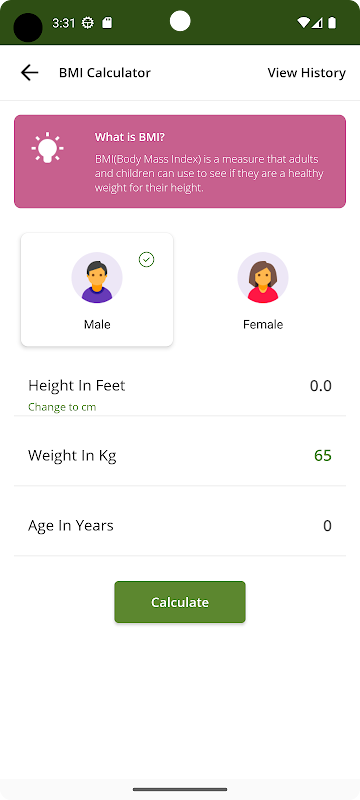The image size is (360, 800).
Task: Select the Male avatar icon
Action: click(x=97, y=278)
